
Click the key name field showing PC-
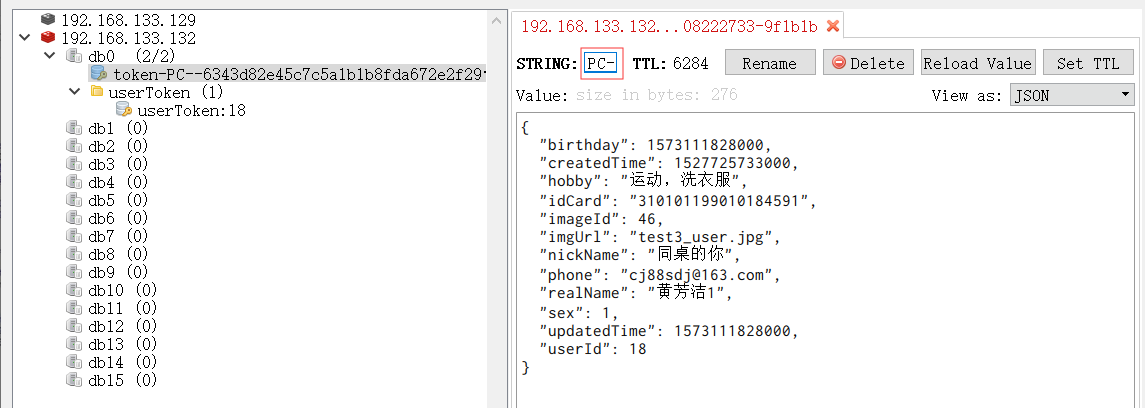(602, 63)
